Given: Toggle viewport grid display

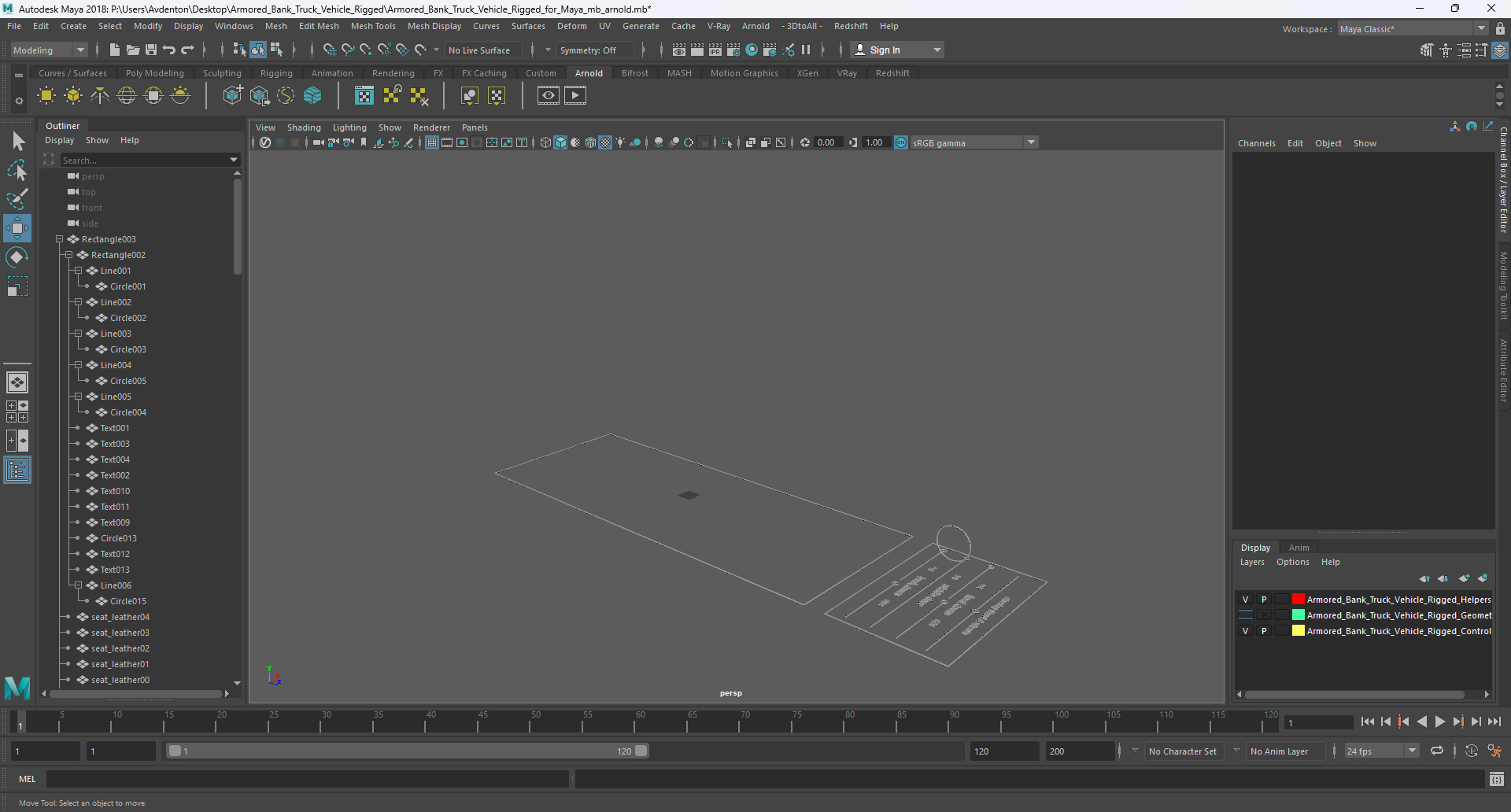Looking at the screenshot, I should coord(432,142).
